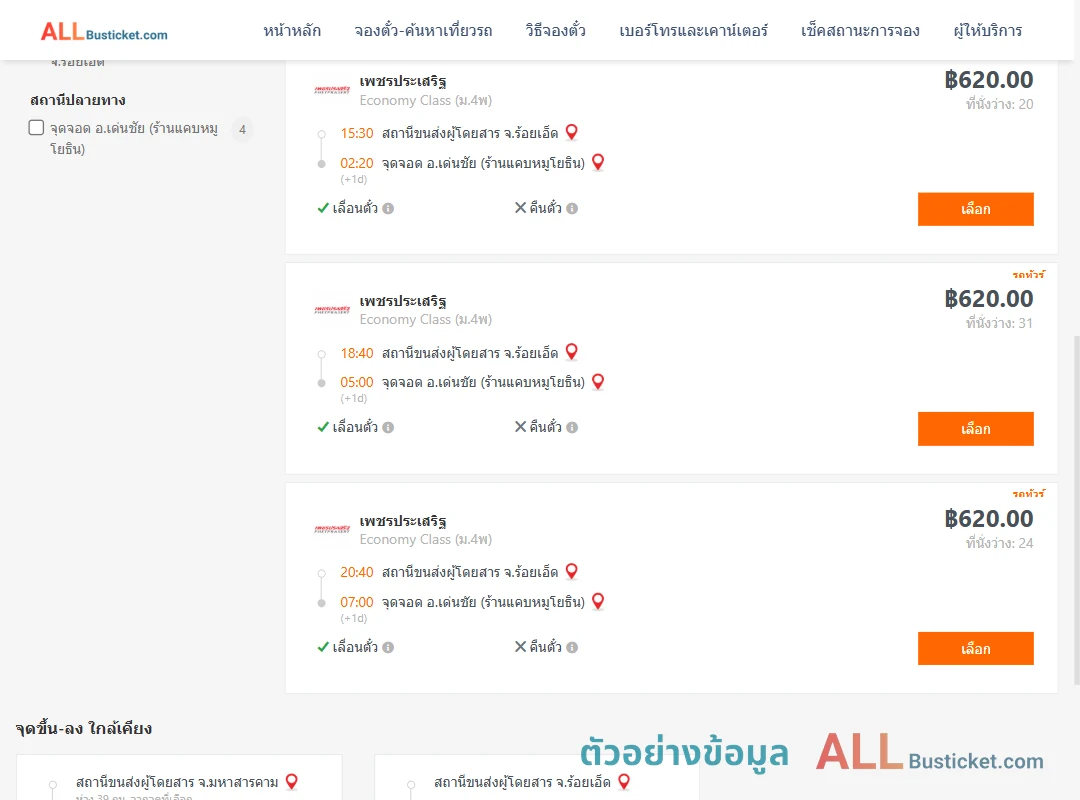Click refund info icon on 20:40 trip
1080x800 pixels.
(572, 647)
